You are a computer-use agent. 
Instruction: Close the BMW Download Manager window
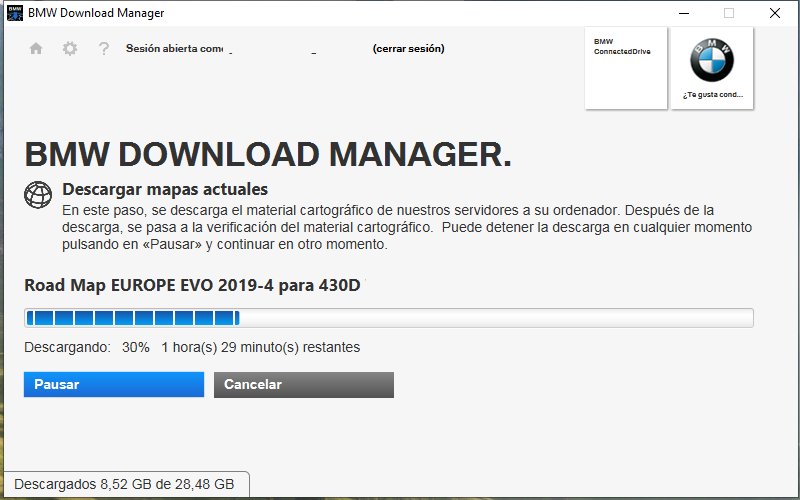click(x=774, y=13)
